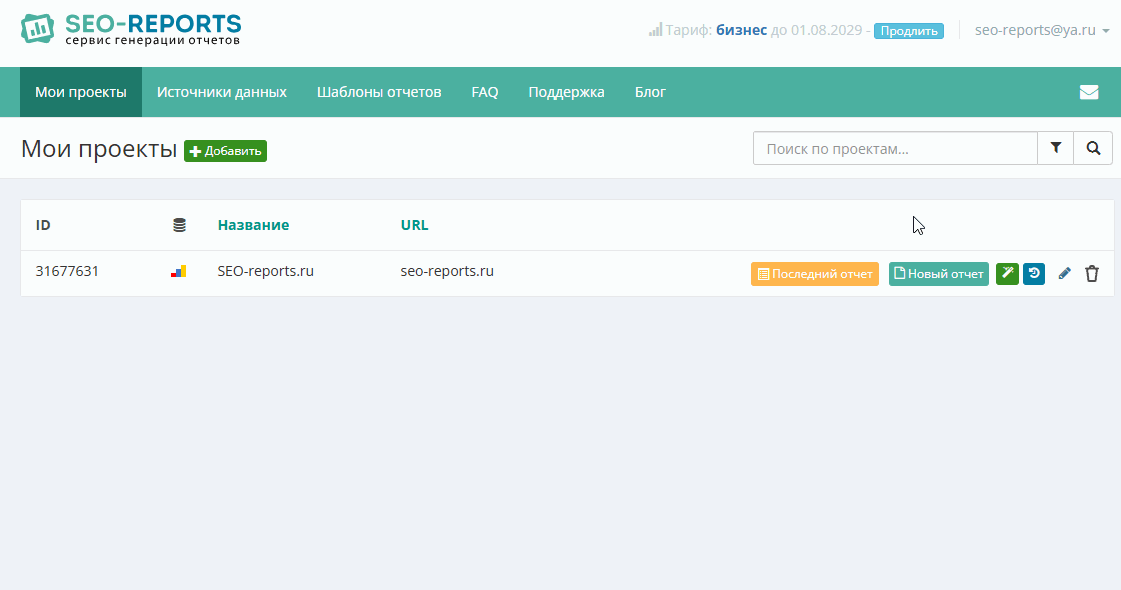
Task: Click the Мои проекты page heading
Action: pyautogui.click(x=99, y=149)
